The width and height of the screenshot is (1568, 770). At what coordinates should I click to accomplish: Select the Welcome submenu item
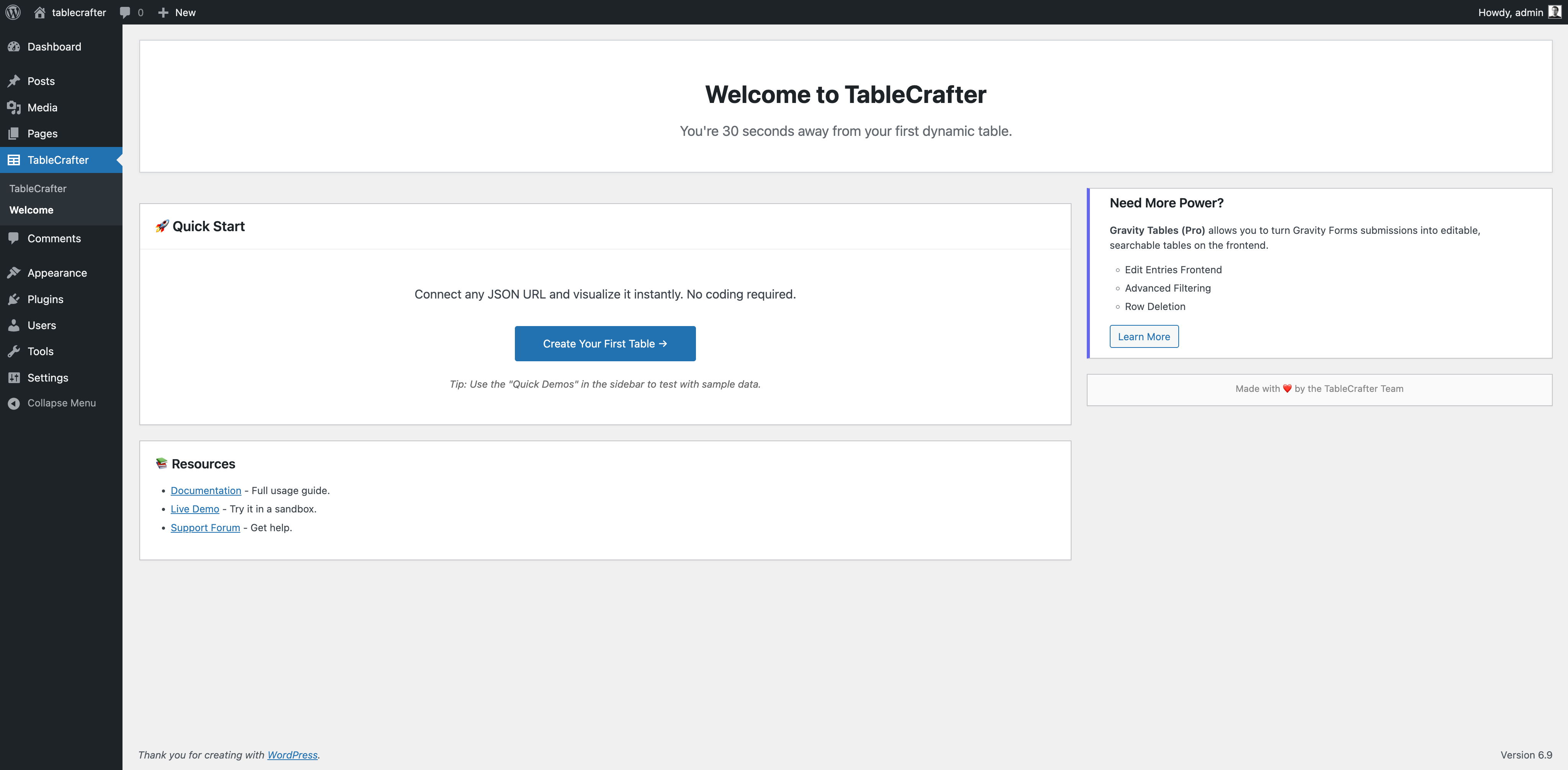click(31, 210)
